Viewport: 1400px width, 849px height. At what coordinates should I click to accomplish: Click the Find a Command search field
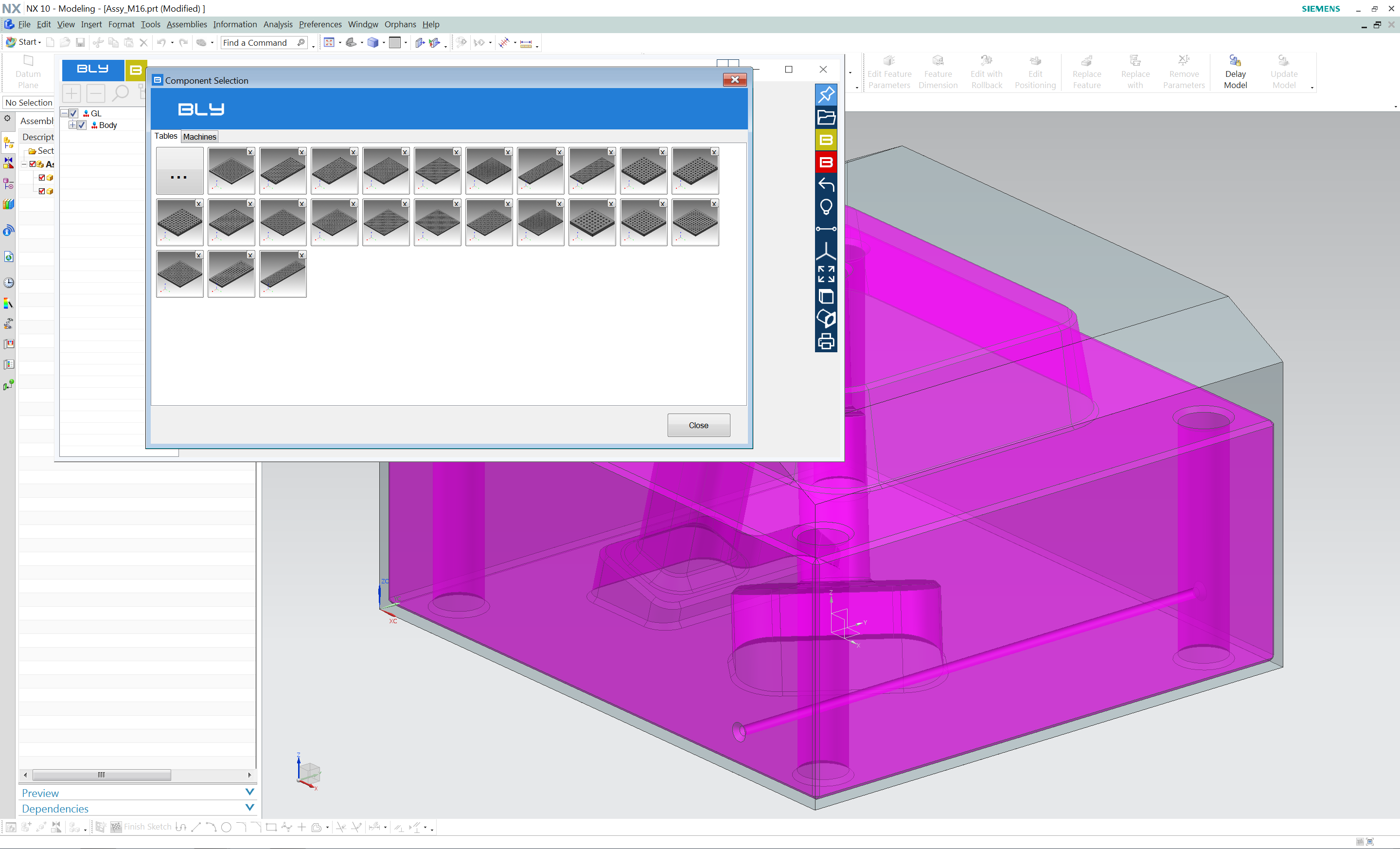pyautogui.click(x=264, y=43)
